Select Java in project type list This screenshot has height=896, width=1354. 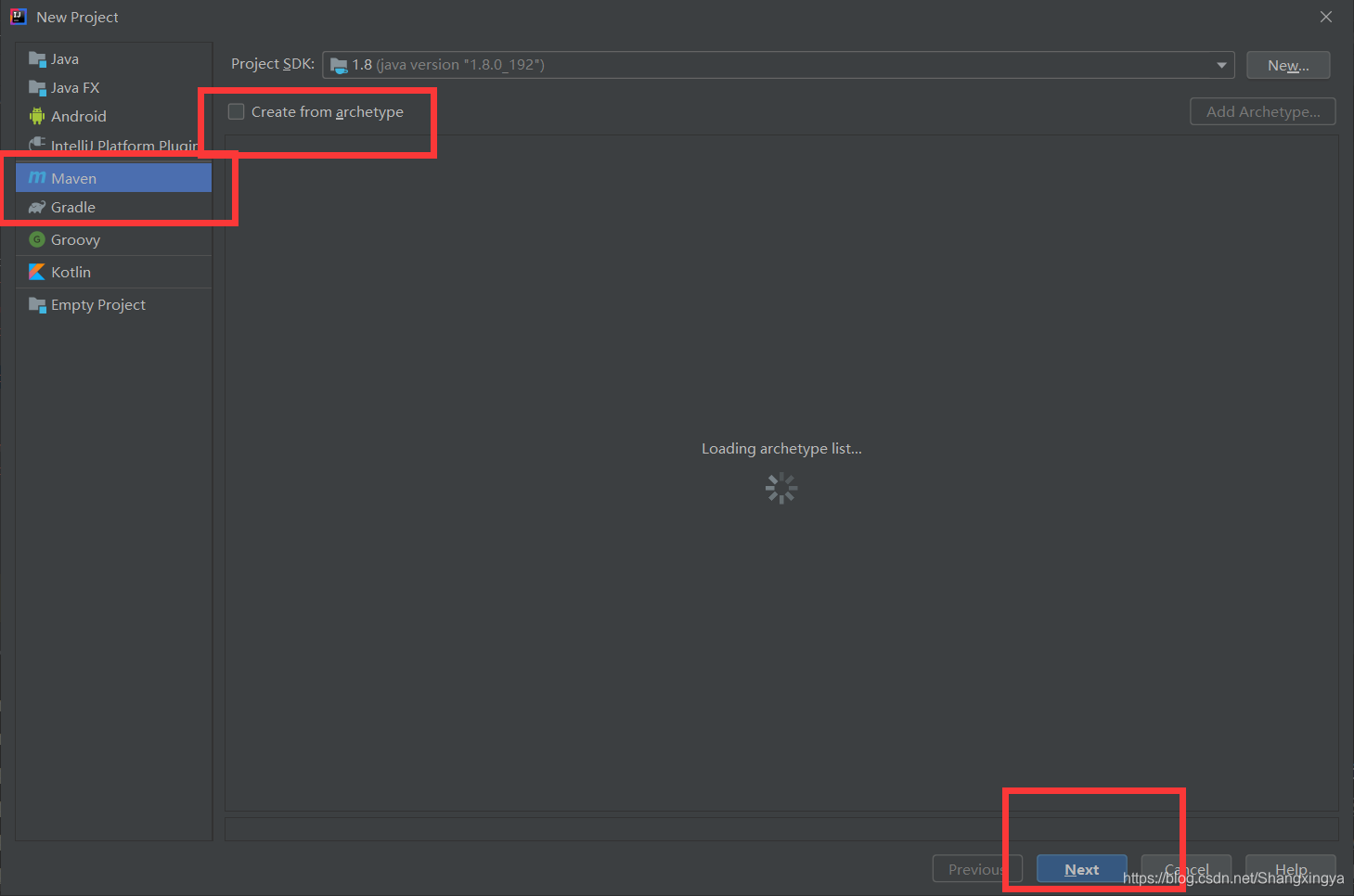(x=114, y=59)
